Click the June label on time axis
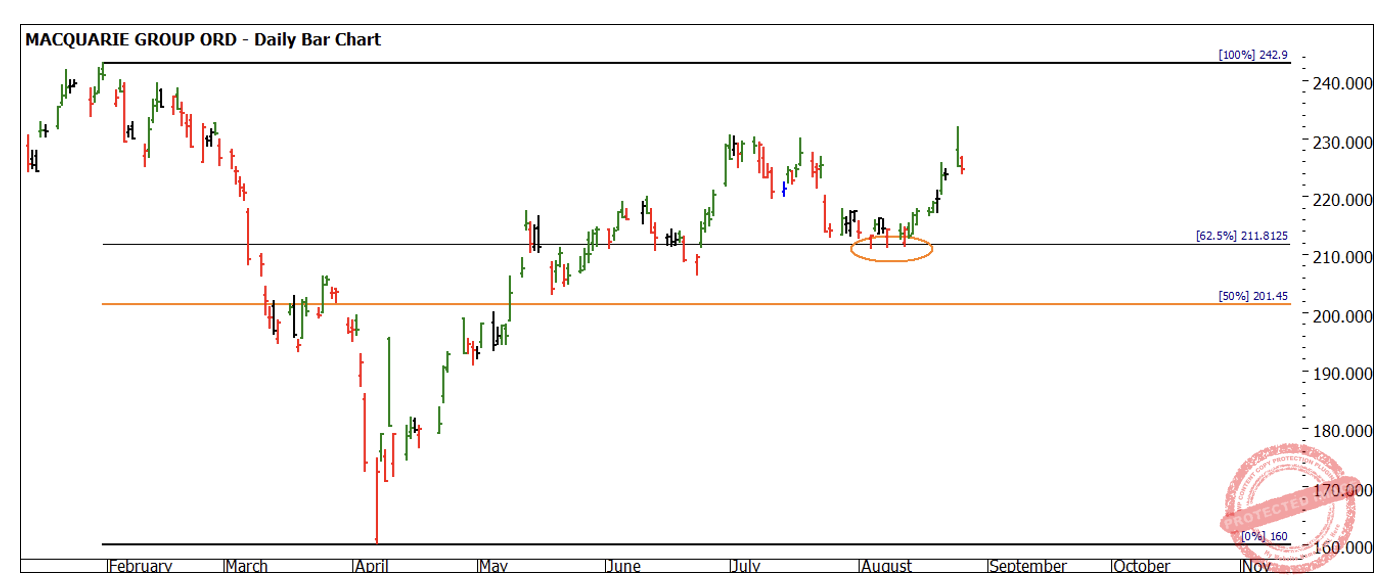 (624, 567)
